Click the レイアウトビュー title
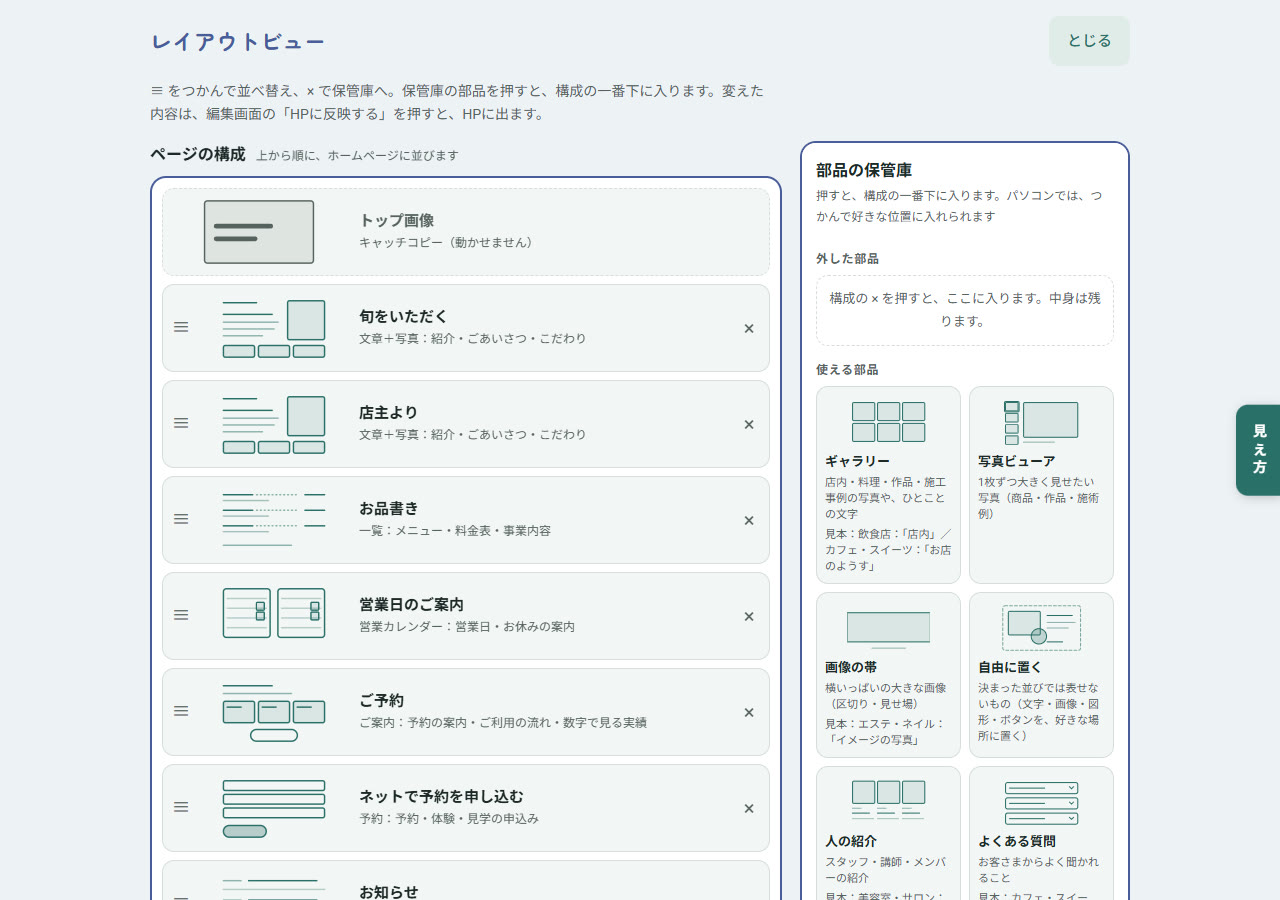The width and height of the screenshot is (1280, 900). tap(238, 42)
